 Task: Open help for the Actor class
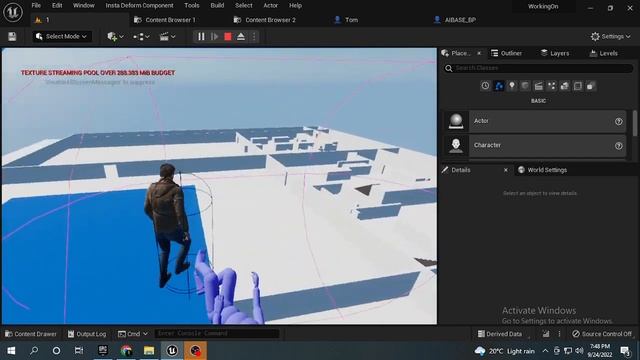[619, 122]
